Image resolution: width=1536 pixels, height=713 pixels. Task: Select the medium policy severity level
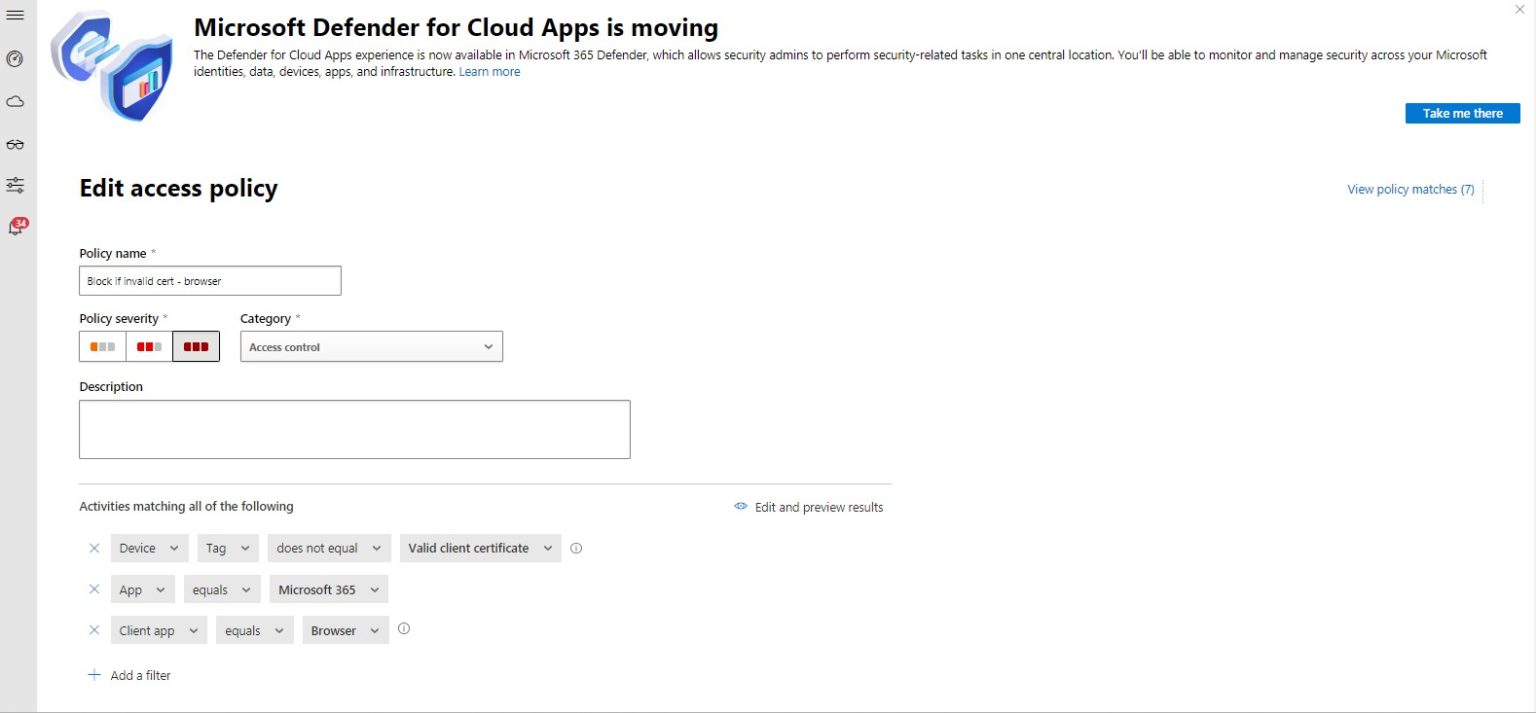148,345
